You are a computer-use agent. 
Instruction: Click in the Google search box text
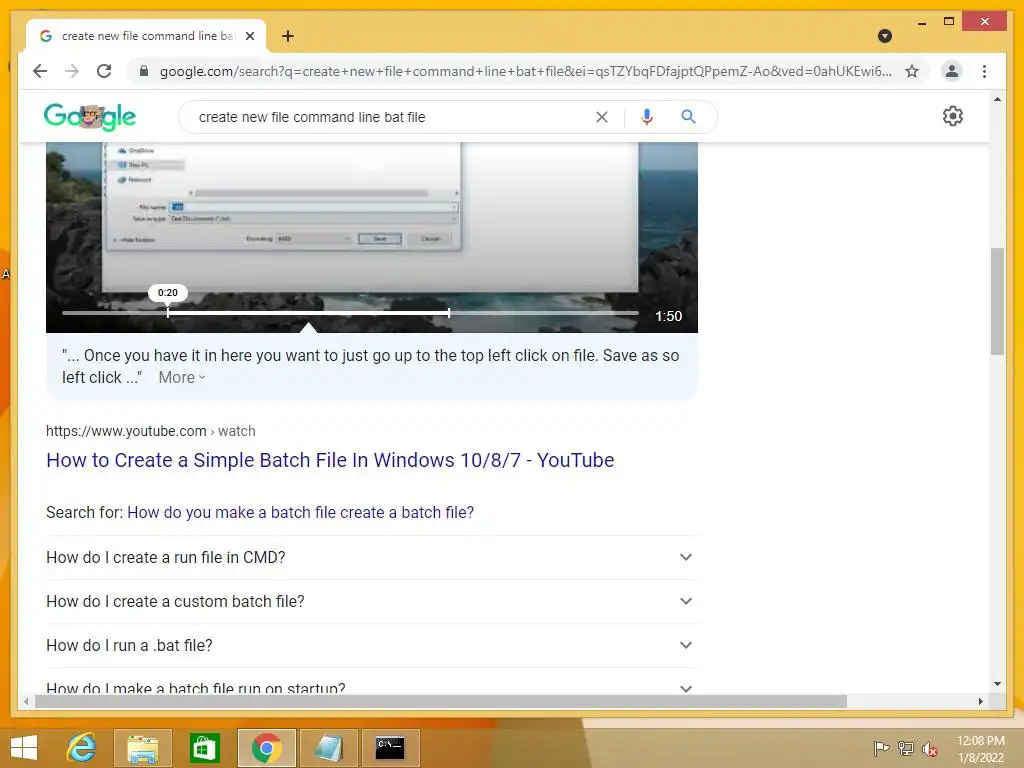312,117
